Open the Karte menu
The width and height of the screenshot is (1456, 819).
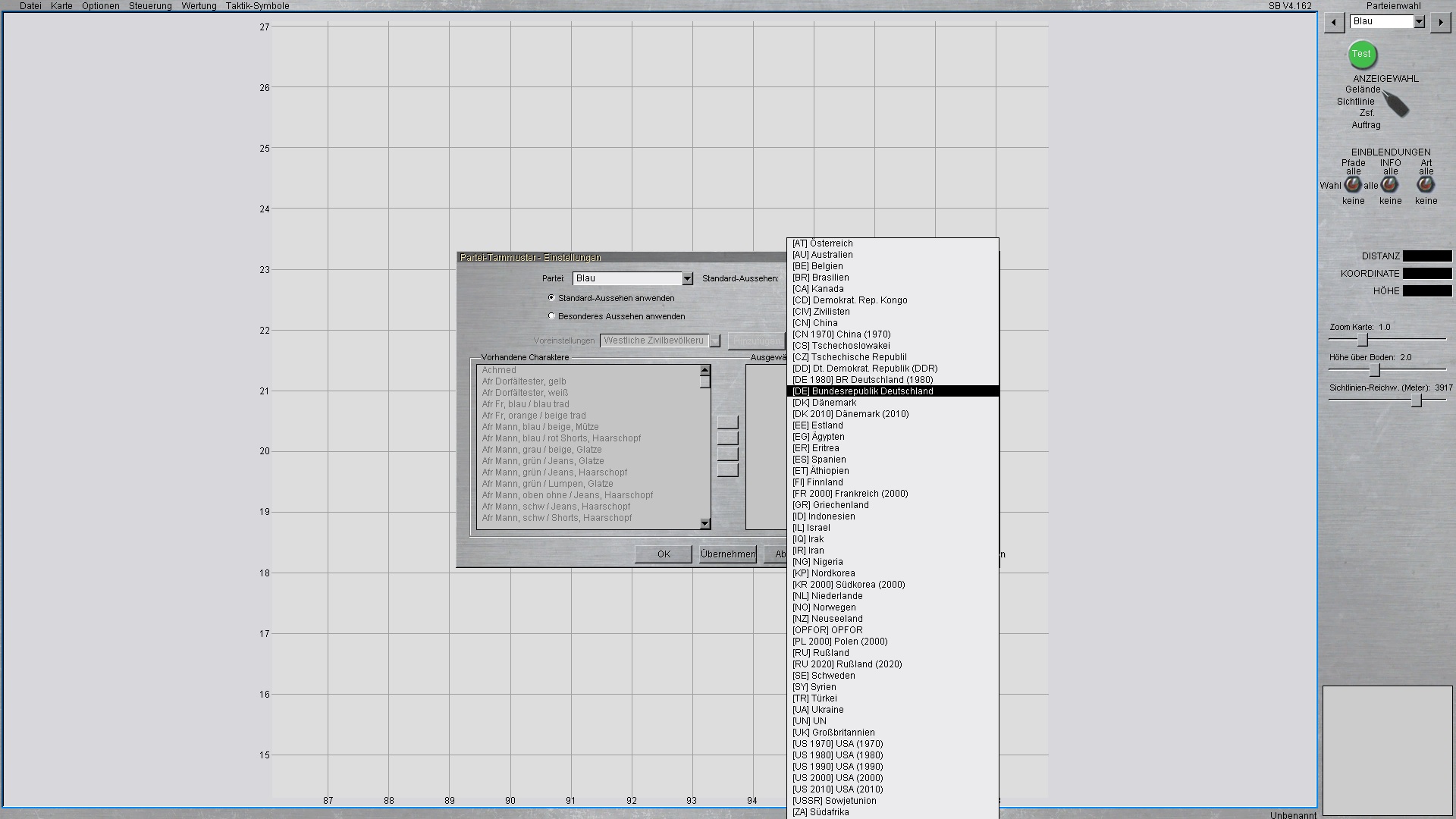tap(61, 6)
